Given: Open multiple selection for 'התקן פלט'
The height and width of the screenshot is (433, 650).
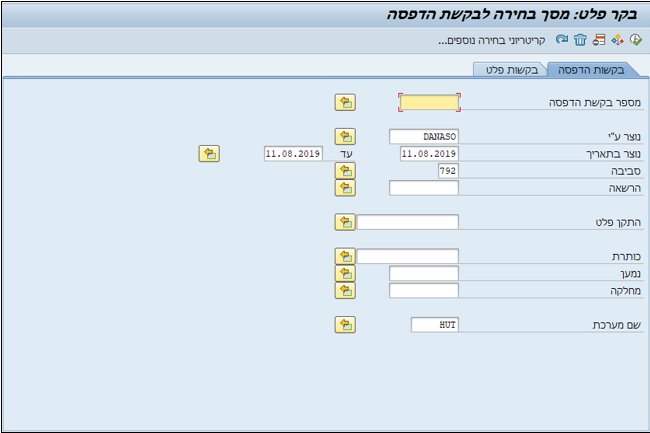Looking at the screenshot, I should coord(345,223).
